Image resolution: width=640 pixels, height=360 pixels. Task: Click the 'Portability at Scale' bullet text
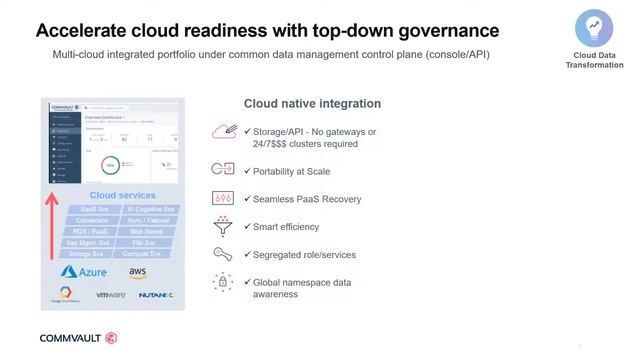(x=291, y=171)
